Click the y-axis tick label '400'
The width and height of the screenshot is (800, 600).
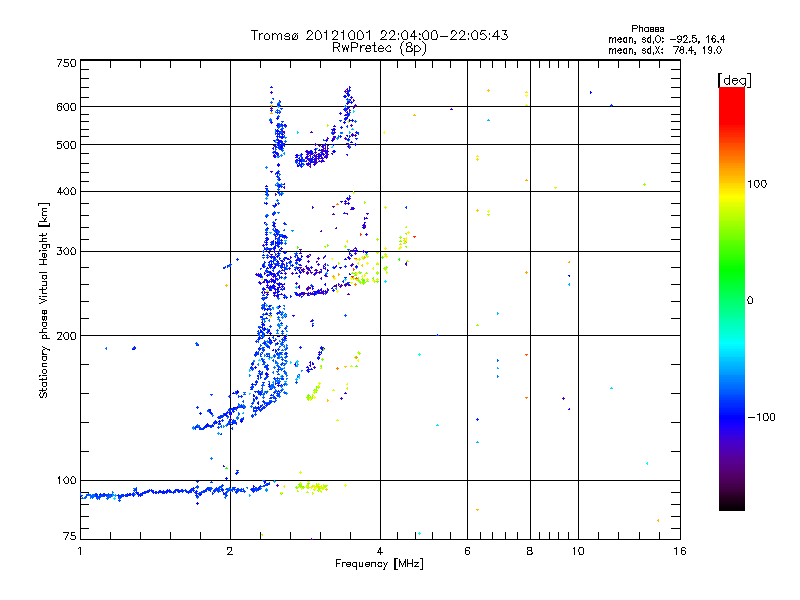pos(66,191)
